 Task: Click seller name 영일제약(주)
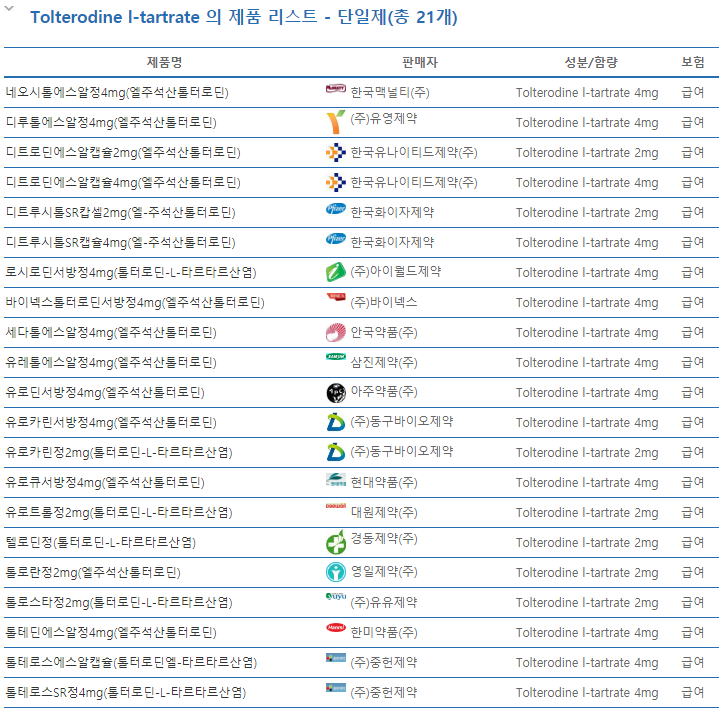click(x=384, y=572)
